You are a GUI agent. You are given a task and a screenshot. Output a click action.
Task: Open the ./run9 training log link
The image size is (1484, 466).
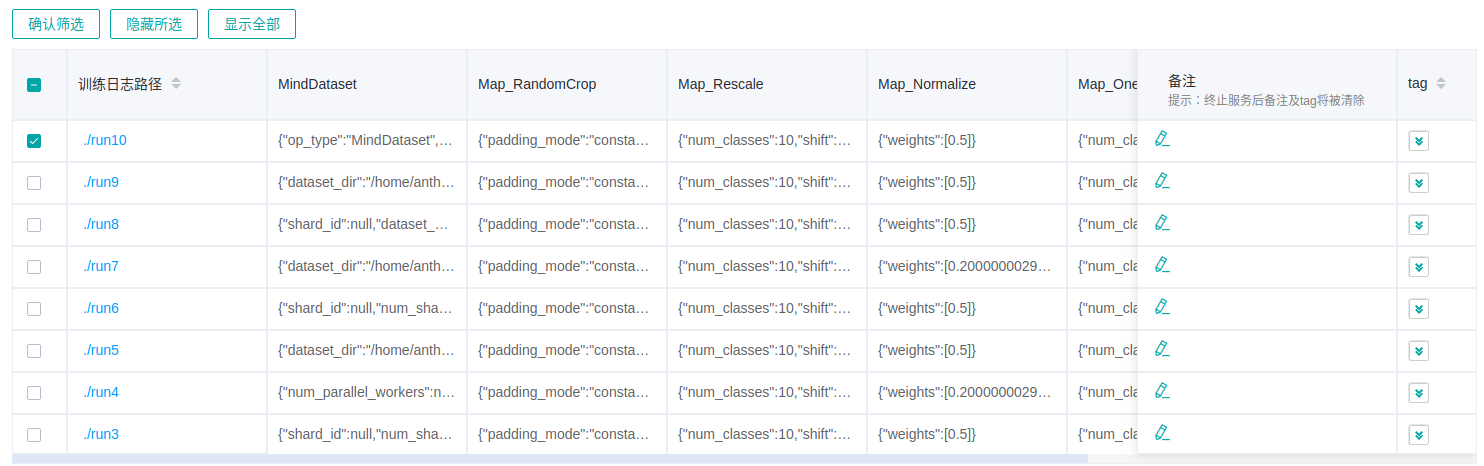coord(101,182)
